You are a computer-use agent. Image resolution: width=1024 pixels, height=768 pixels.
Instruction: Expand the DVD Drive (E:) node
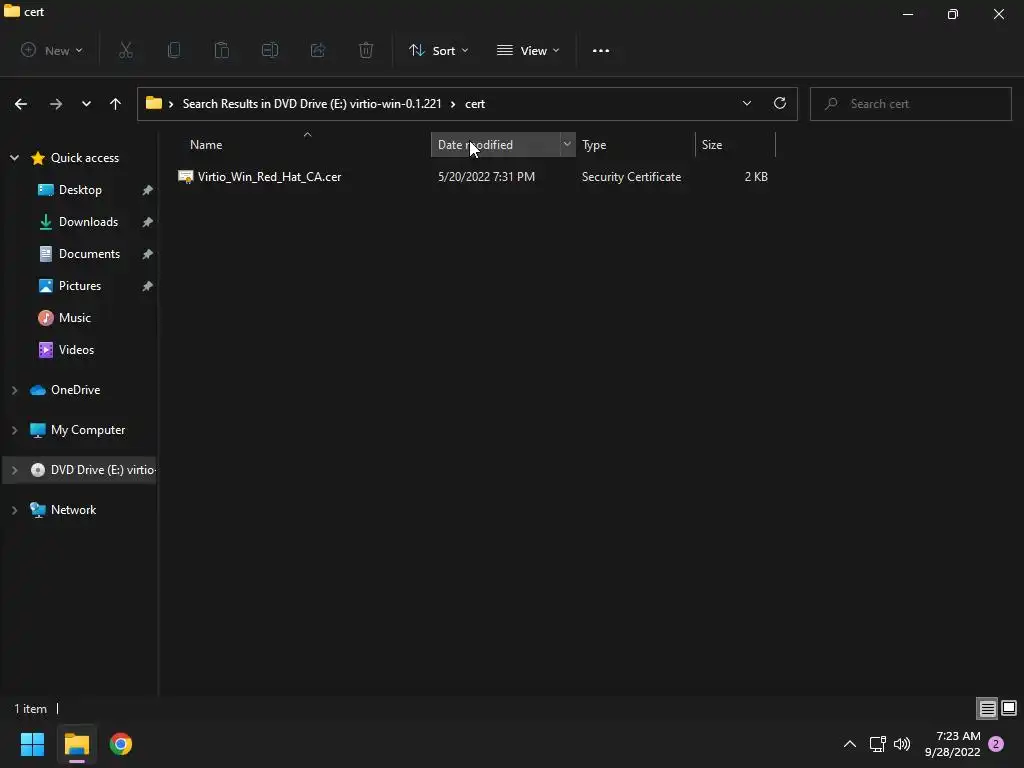pyautogui.click(x=14, y=470)
